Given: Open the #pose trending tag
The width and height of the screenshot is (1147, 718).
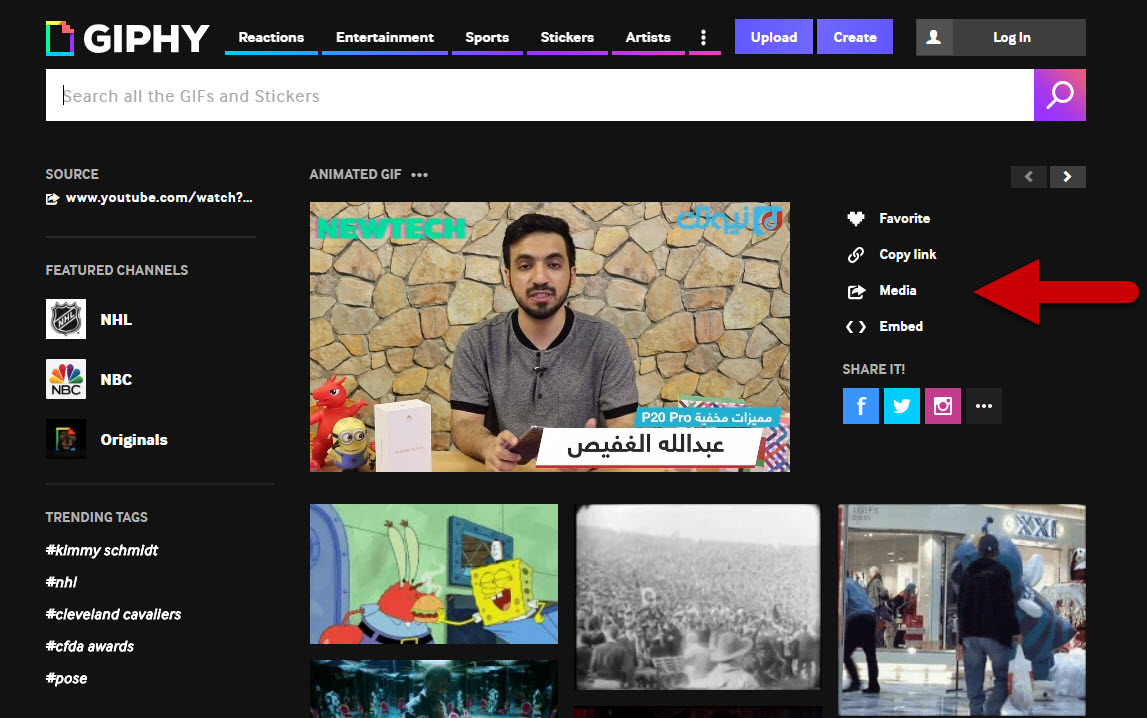Looking at the screenshot, I should click(x=67, y=679).
